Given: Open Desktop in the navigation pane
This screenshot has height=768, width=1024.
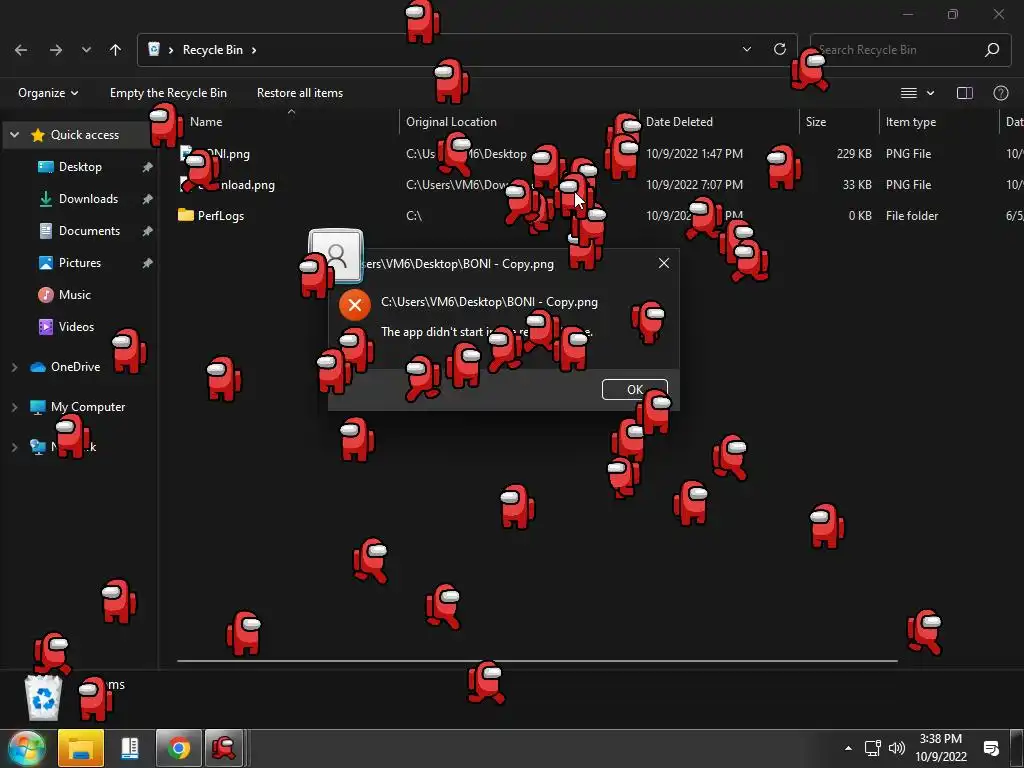Looking at the screenshot, I should click(x=80, y=167).
